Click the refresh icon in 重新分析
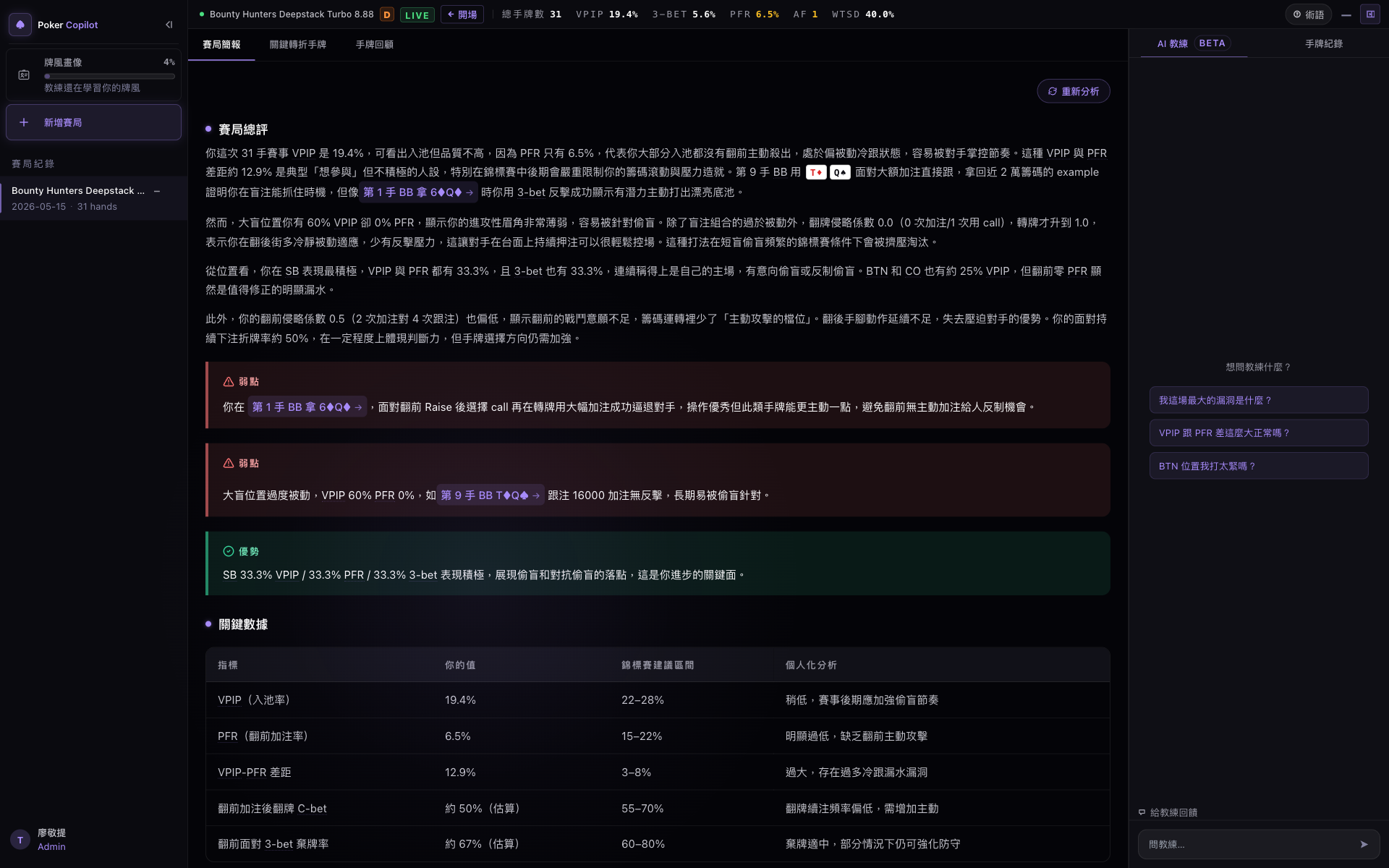1389x868 pixels. [1053, 91]
